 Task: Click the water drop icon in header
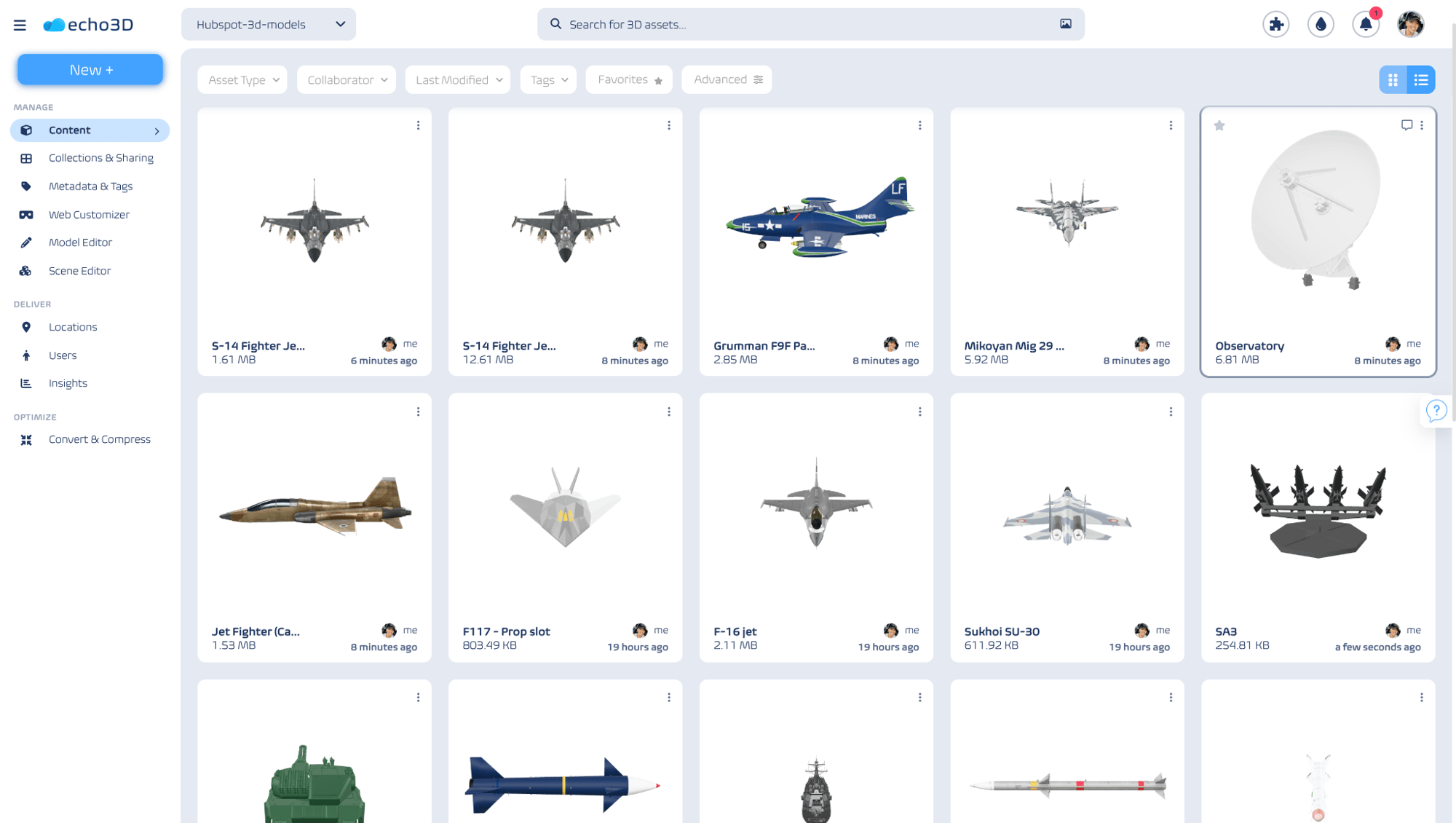(x=1321, y=24)
